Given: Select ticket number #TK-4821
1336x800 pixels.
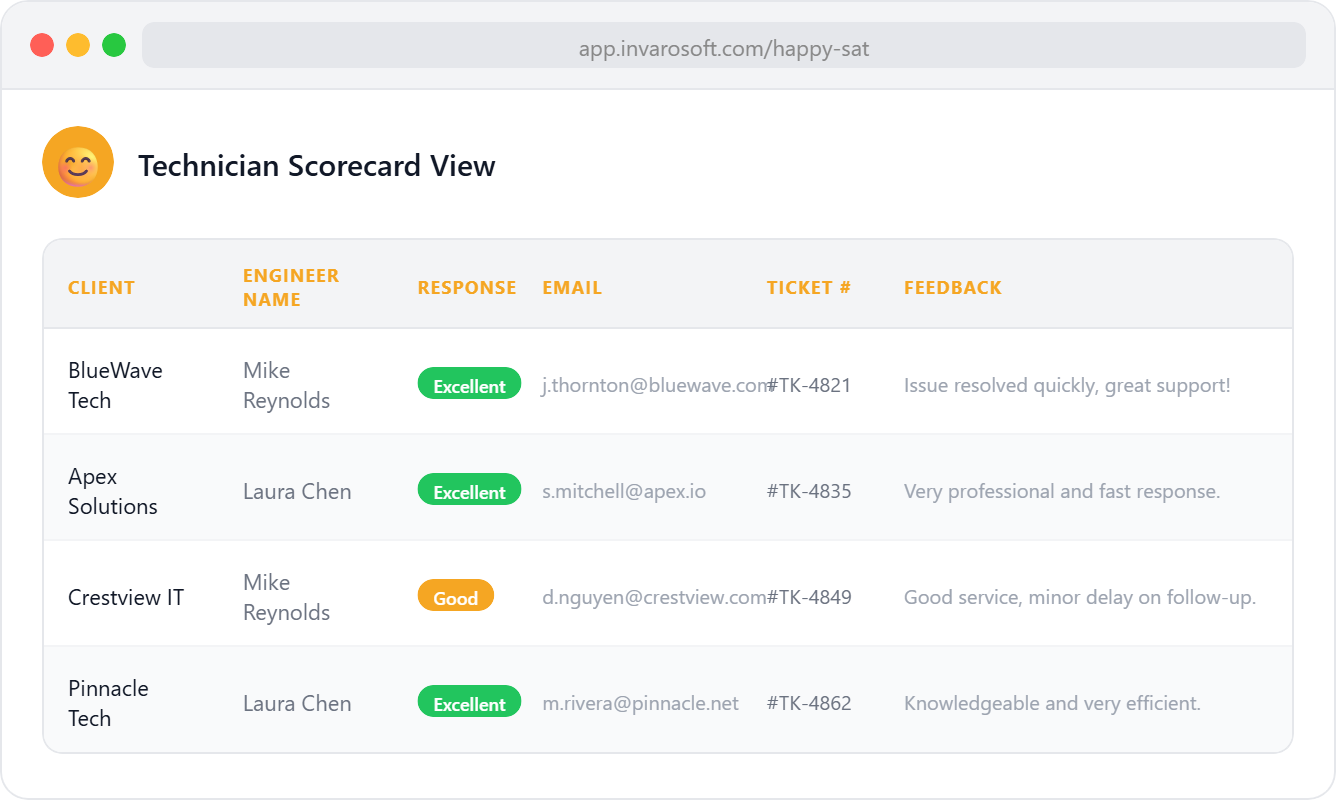Looking at the screenshot, I should tap(809, 385).
